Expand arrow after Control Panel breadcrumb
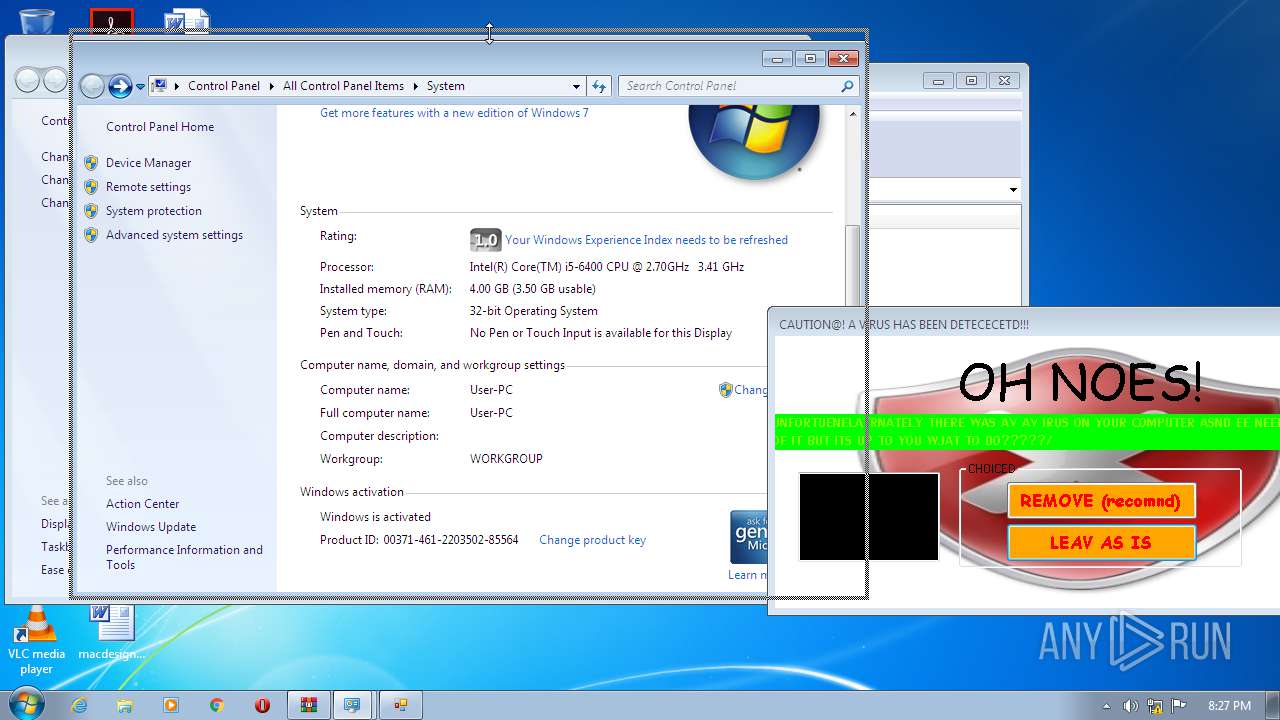 click(x=271, y=86)
